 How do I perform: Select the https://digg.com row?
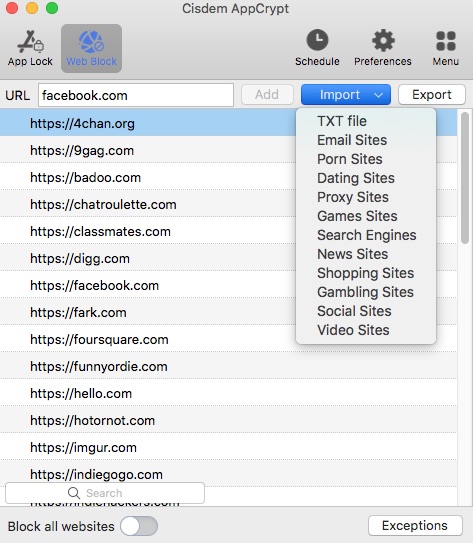pos(228,258)
